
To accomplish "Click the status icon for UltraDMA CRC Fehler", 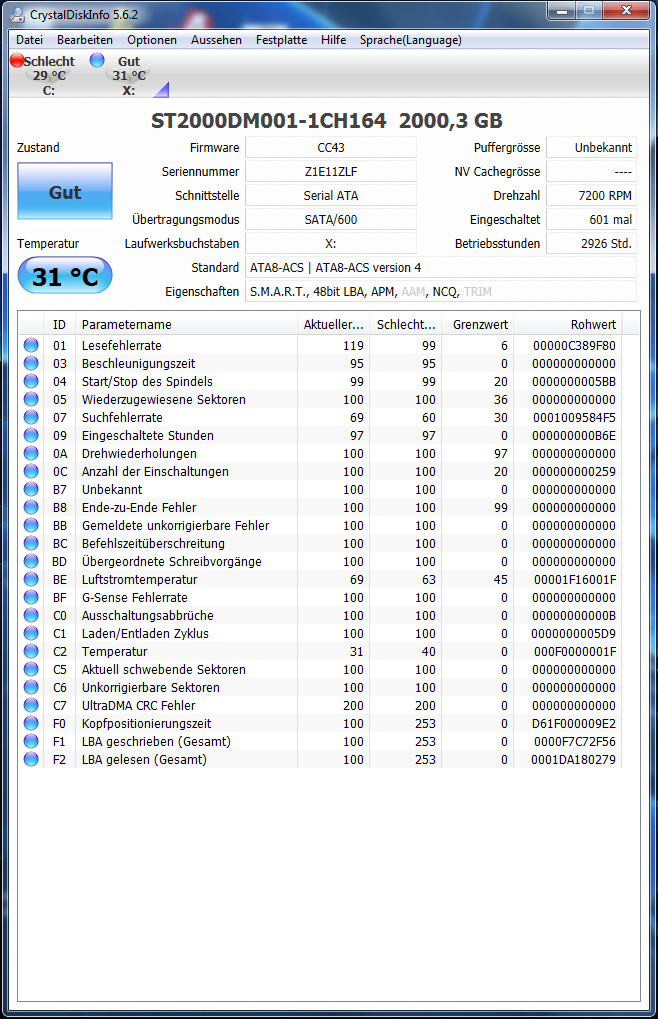I will [31, 705].
